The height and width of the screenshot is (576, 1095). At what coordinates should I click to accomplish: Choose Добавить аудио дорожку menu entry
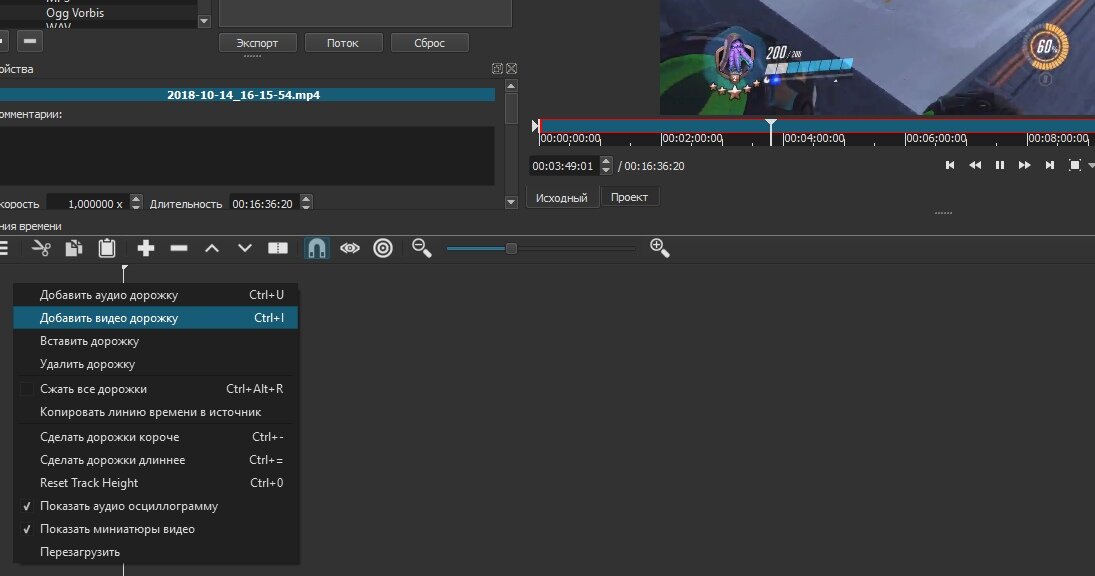(156, 295)
